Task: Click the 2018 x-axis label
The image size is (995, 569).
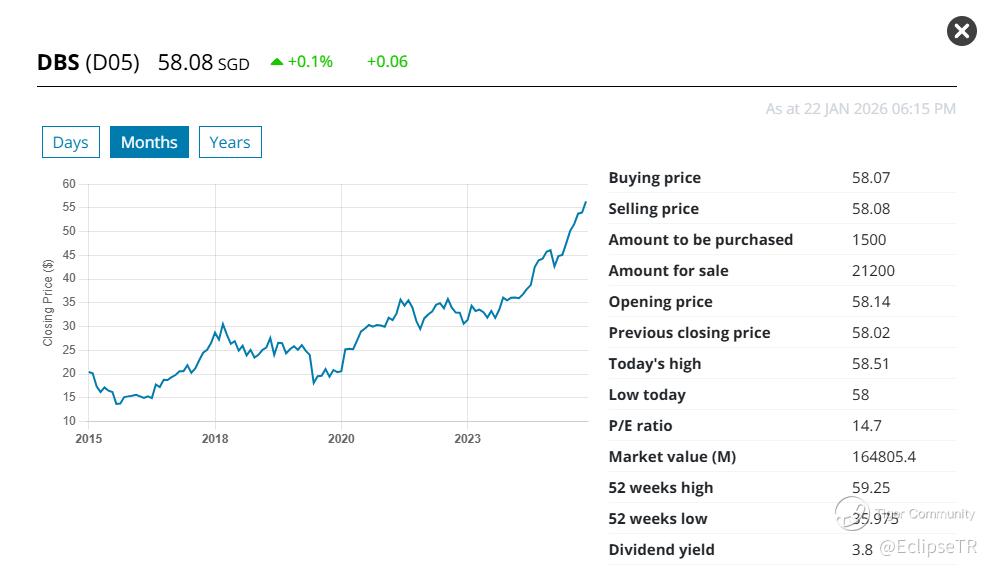Action: [215, 438]
